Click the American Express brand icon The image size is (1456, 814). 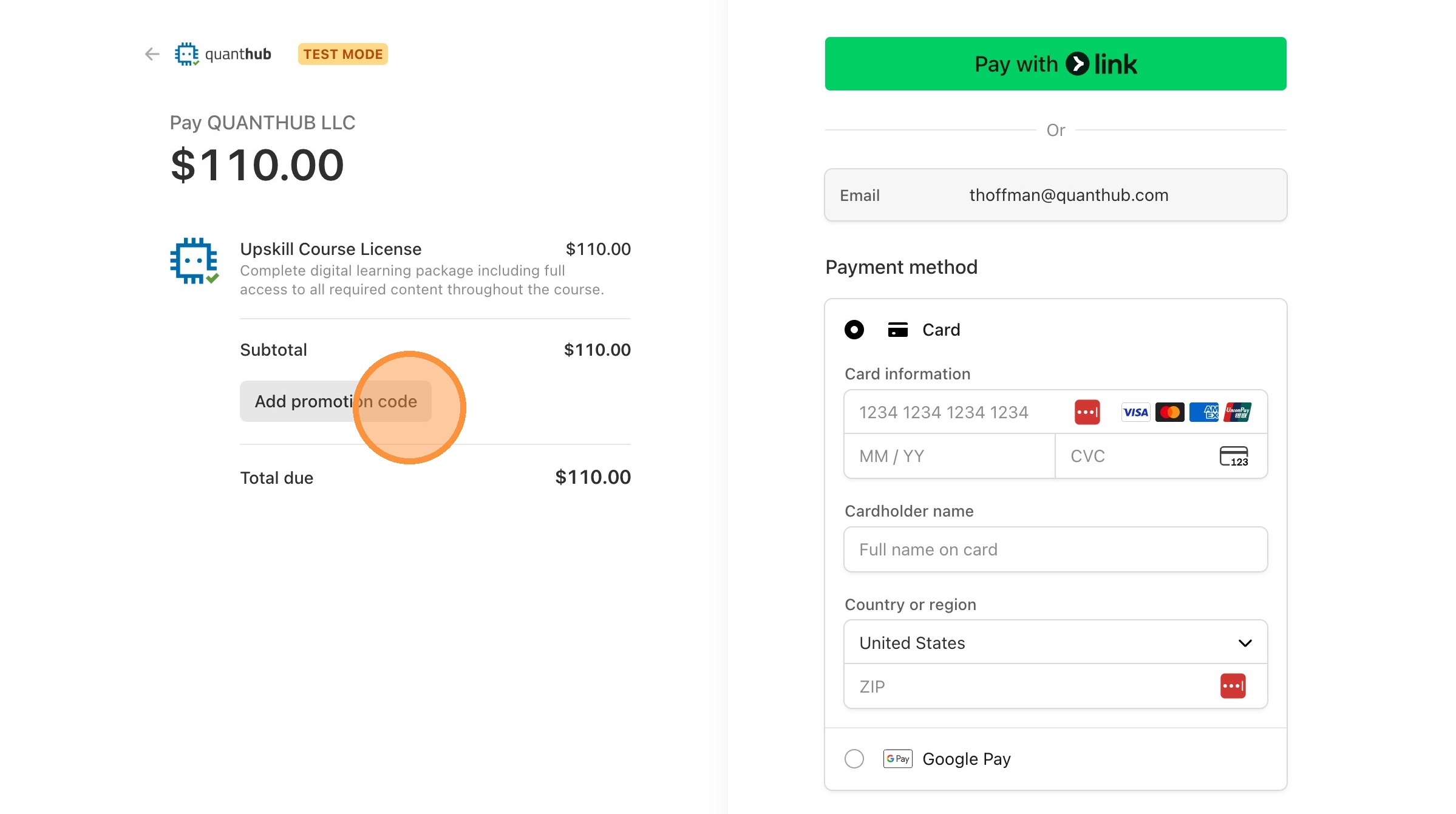coord(1203,412)
